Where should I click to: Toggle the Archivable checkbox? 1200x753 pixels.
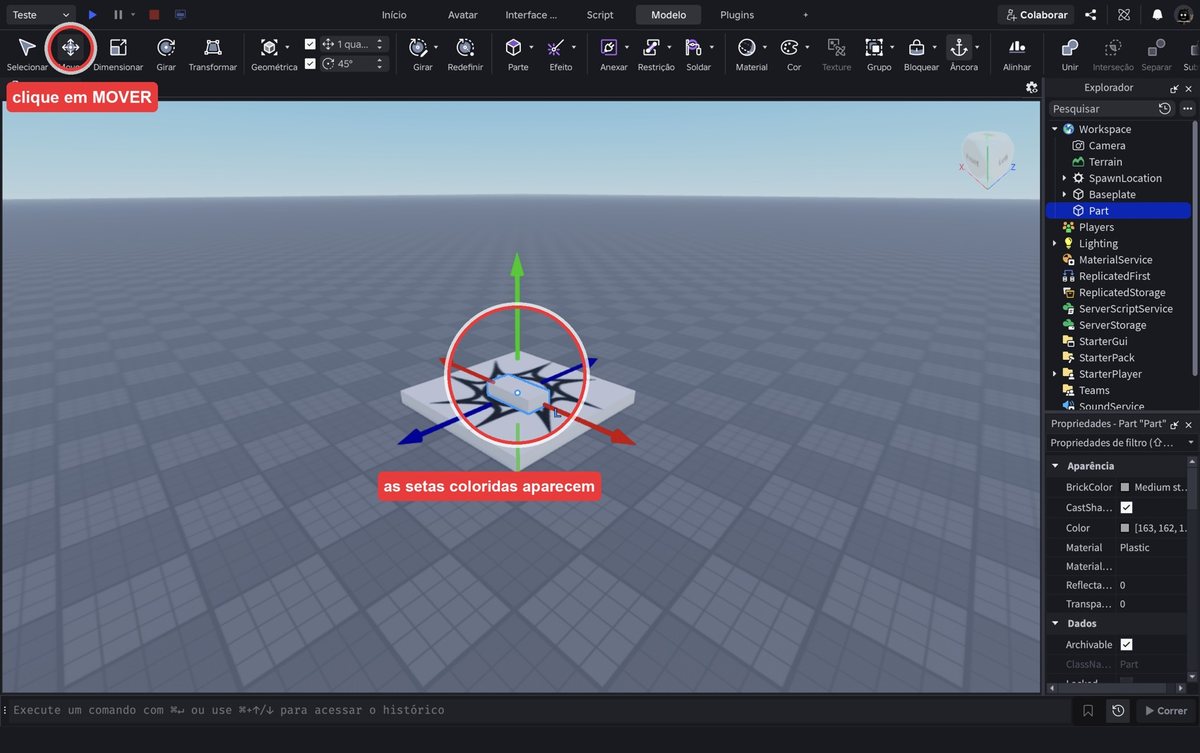click(1126, 645)
